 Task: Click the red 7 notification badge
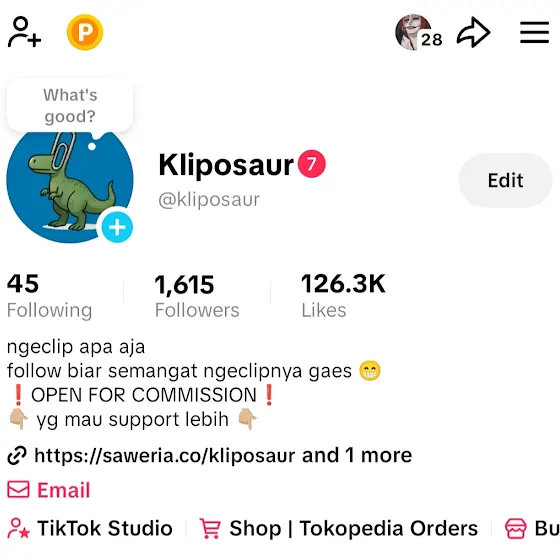(x=312, y=164)
